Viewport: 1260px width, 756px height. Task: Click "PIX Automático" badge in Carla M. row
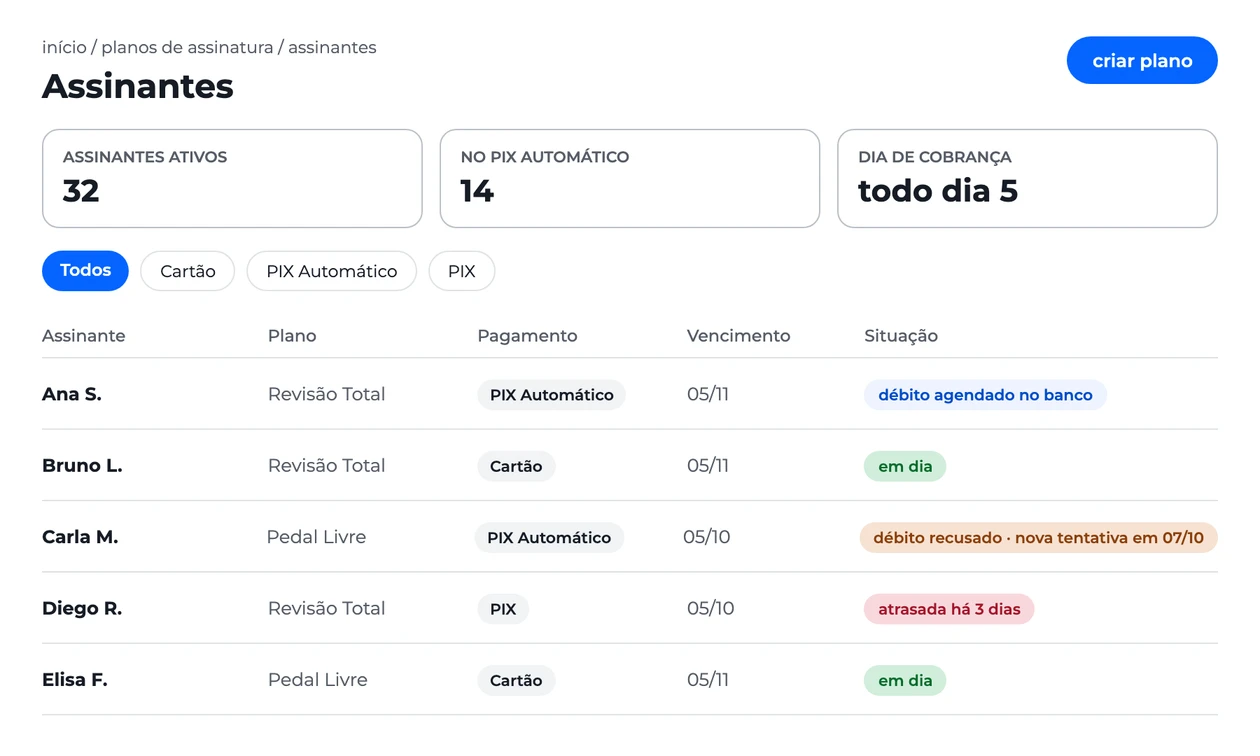tap(549, 538)
